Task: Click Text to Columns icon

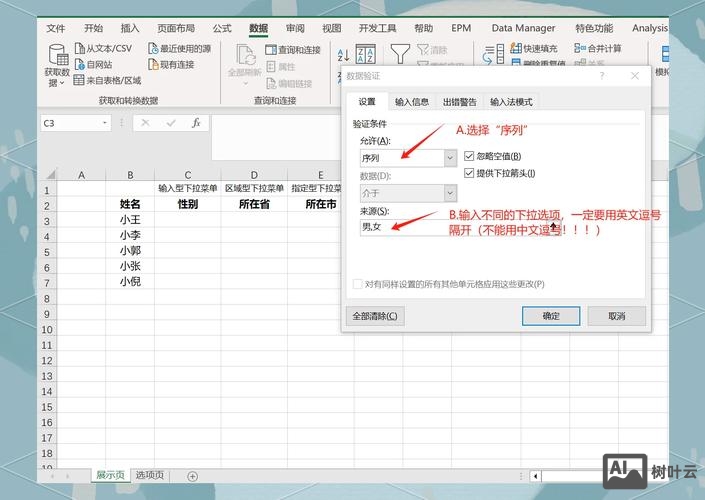Action: click(x=493, y=54)
